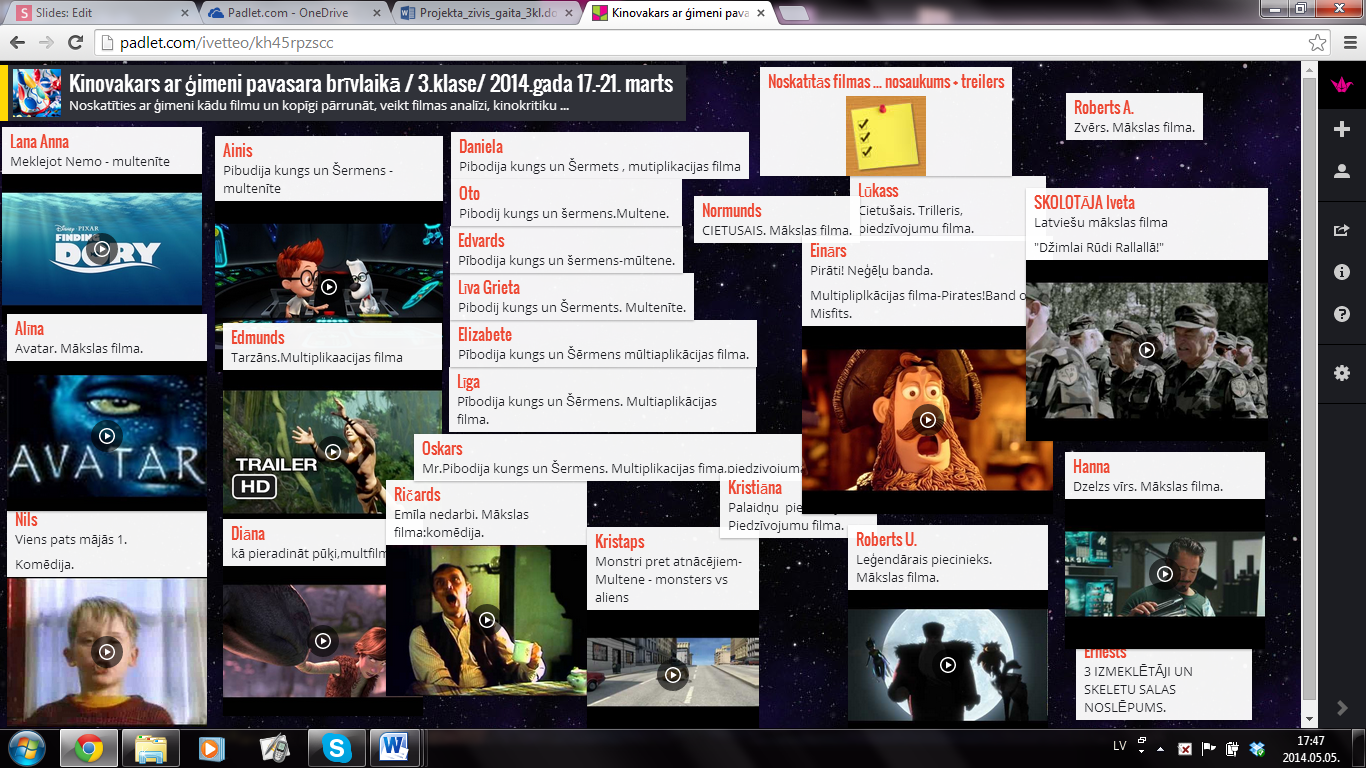Open the share/export icon in sidebar
Image resolution: width=1366 pixels, height=768 pixels.
tap(1342, 230)
